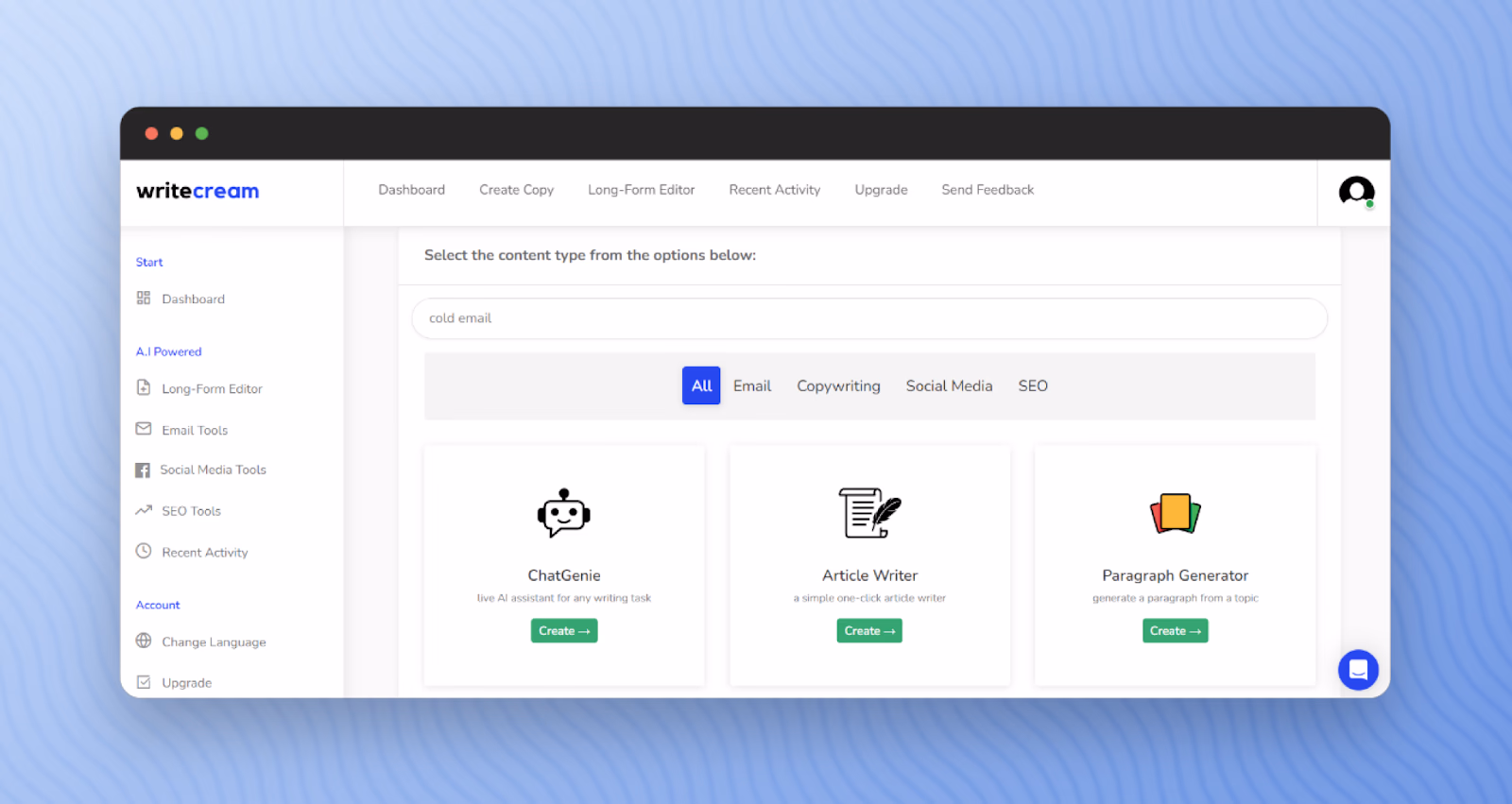This screenshot has height=804, width=1512.
Task: Click 'a simple one-click article writer' text
Action: tap(869, 598)
